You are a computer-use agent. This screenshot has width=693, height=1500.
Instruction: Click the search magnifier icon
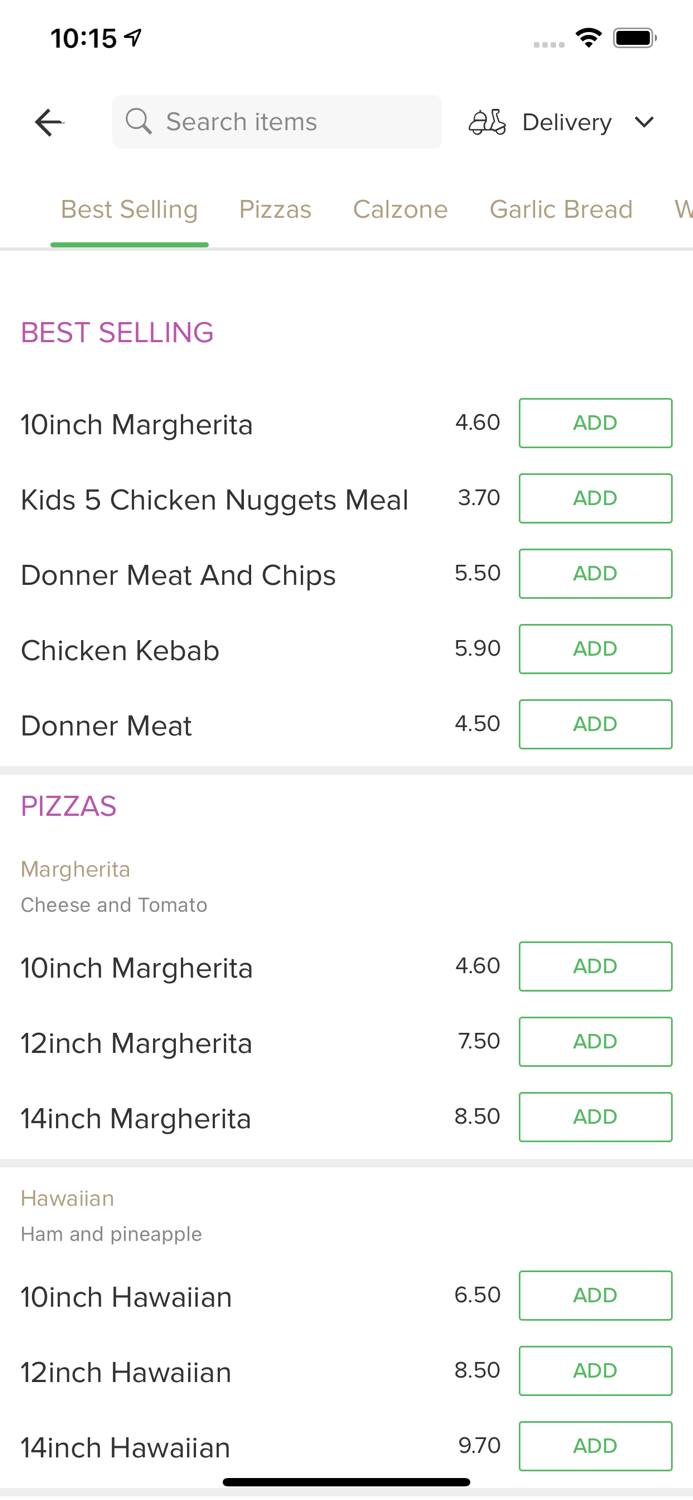139,121
